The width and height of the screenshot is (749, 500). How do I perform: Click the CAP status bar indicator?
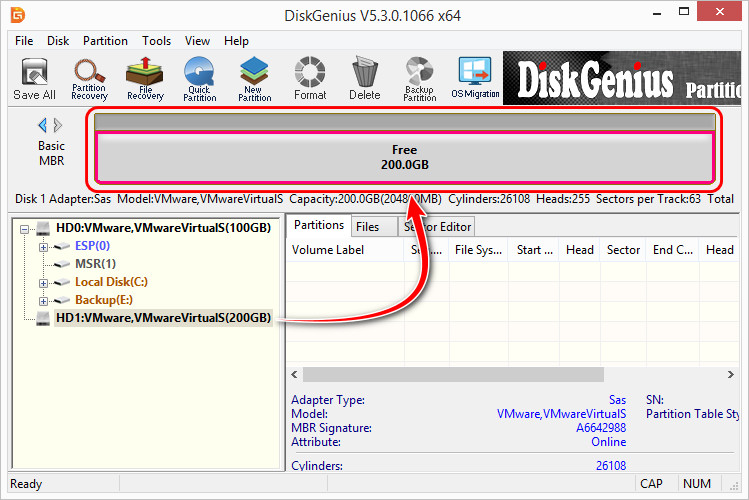(651, 484)
